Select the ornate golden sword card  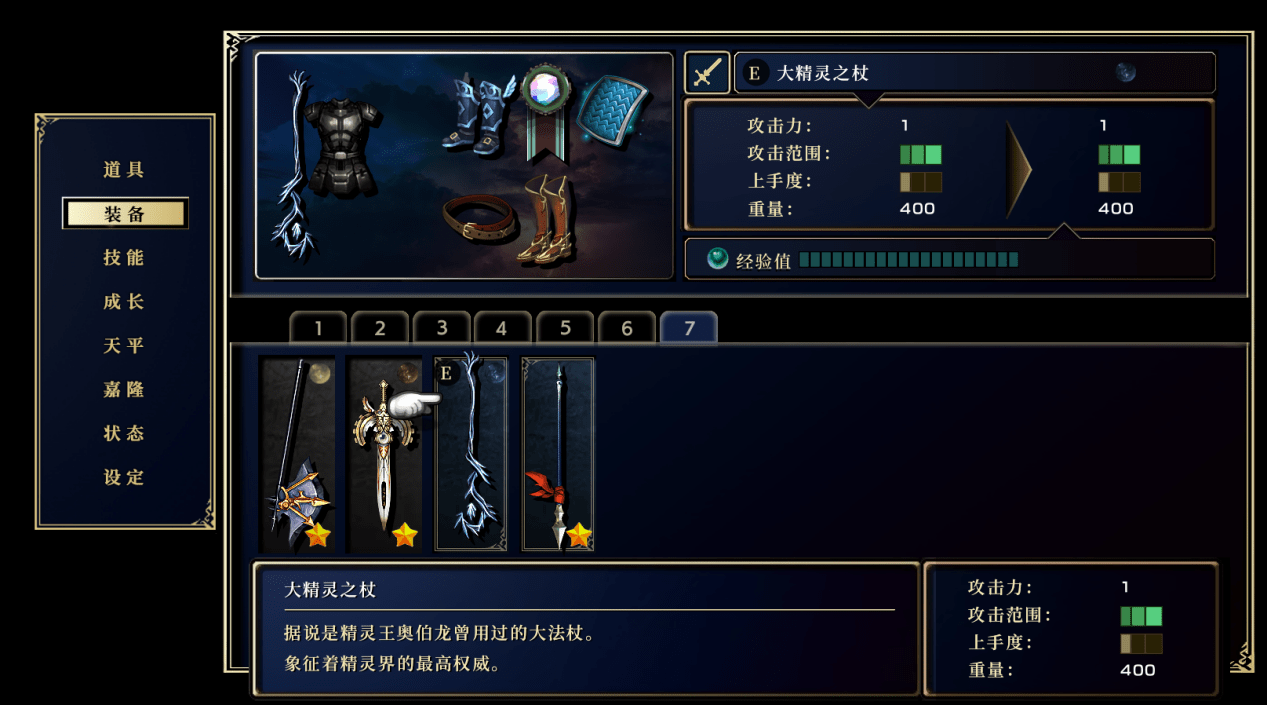384,454
